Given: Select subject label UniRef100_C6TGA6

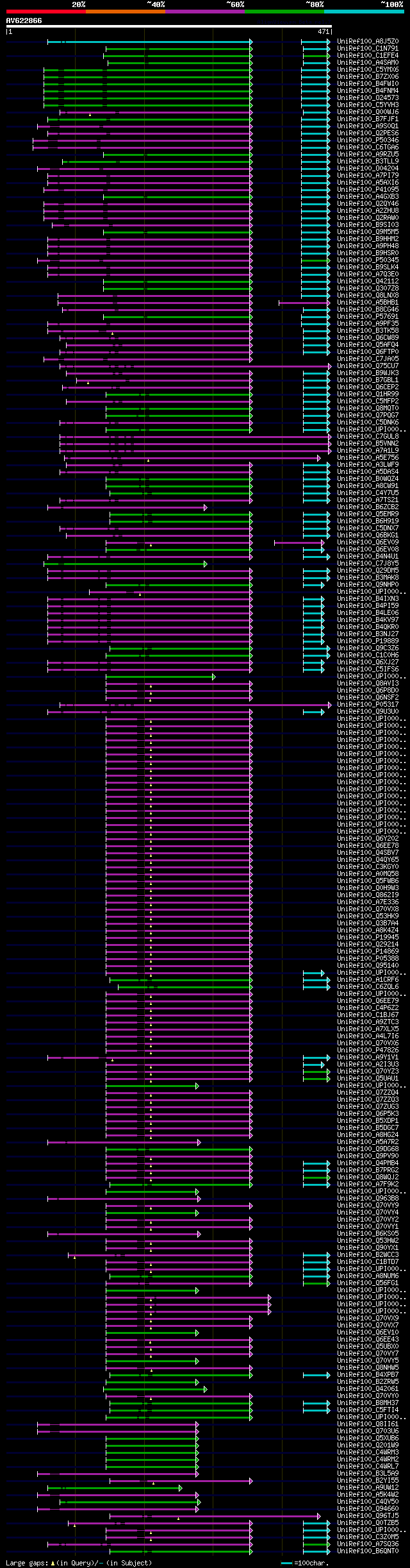Looking at the screenshot, I should [x=368, y=148].
